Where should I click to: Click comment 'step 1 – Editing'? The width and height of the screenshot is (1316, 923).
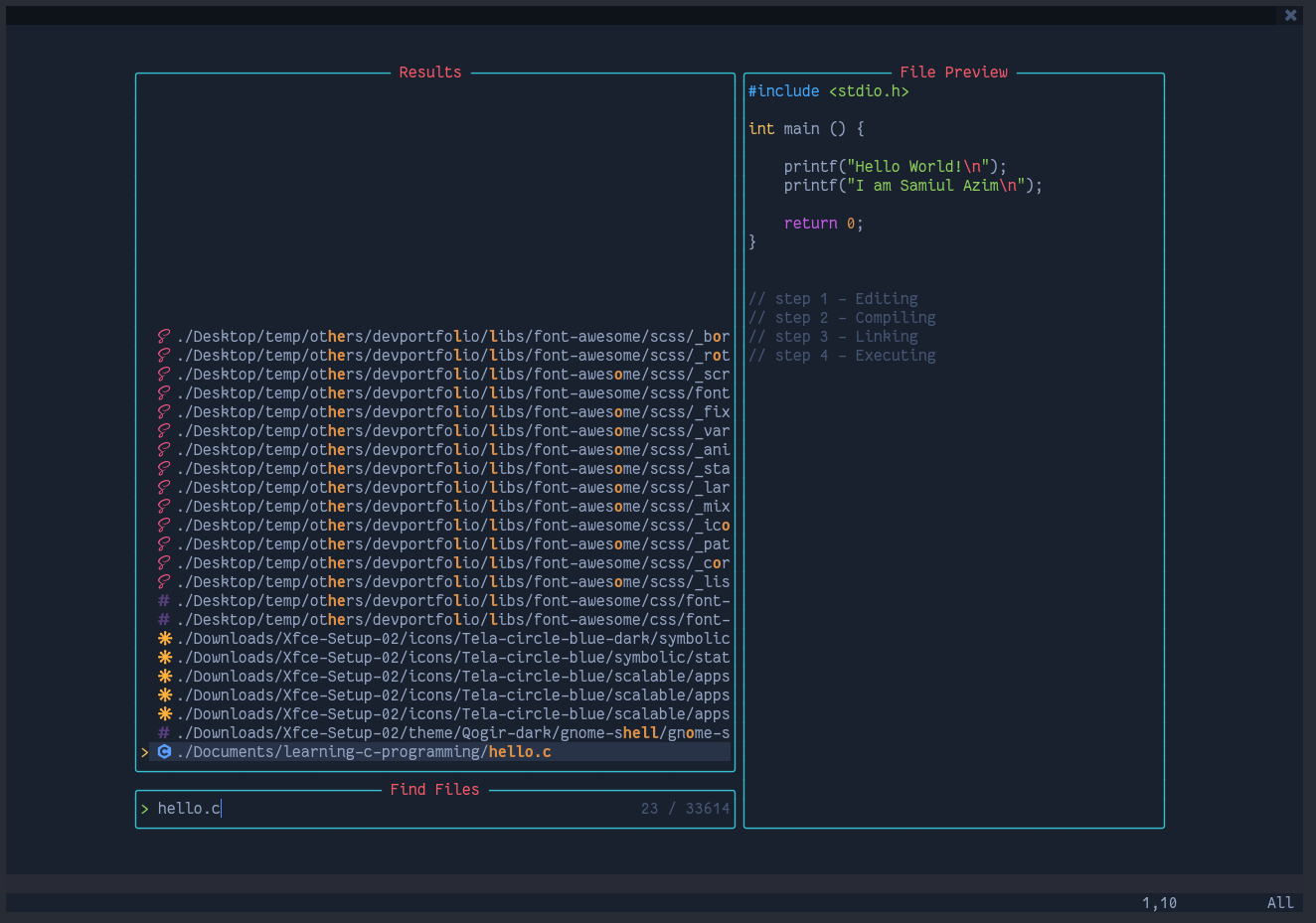(x=833, y=299)
